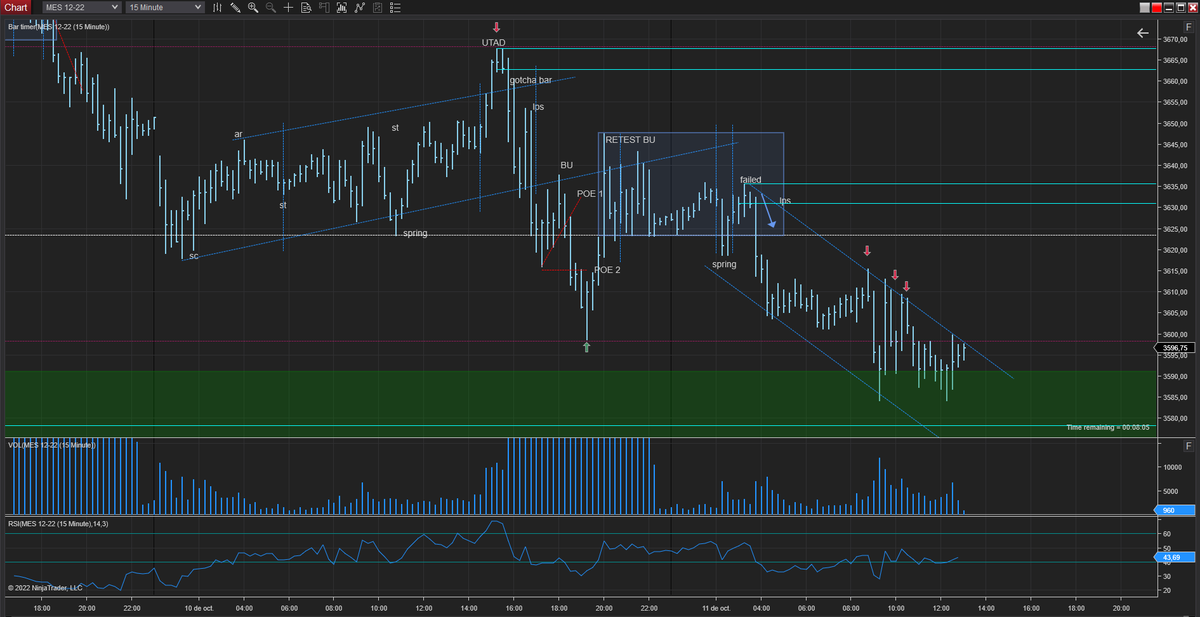Open the bar type chart style icon
The height and width of the screenshot is (617, 1200).
coord(218,7)
